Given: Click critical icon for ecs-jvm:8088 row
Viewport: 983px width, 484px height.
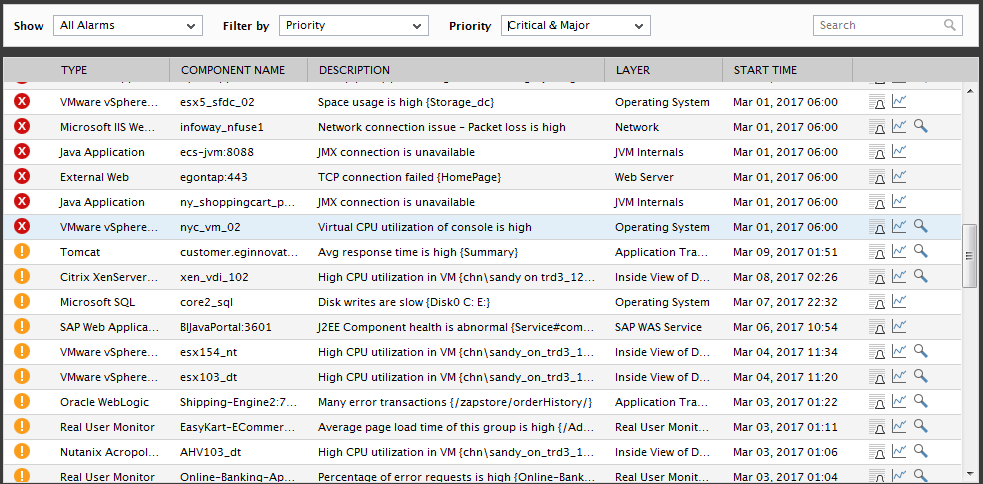Looking at the screenshot, I should [22, 152].
